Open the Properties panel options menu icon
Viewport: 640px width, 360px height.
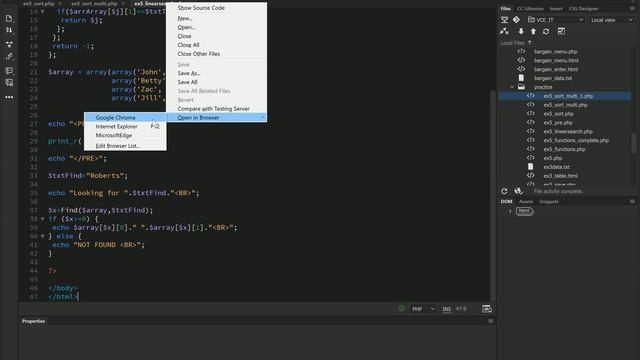(491, 321)
